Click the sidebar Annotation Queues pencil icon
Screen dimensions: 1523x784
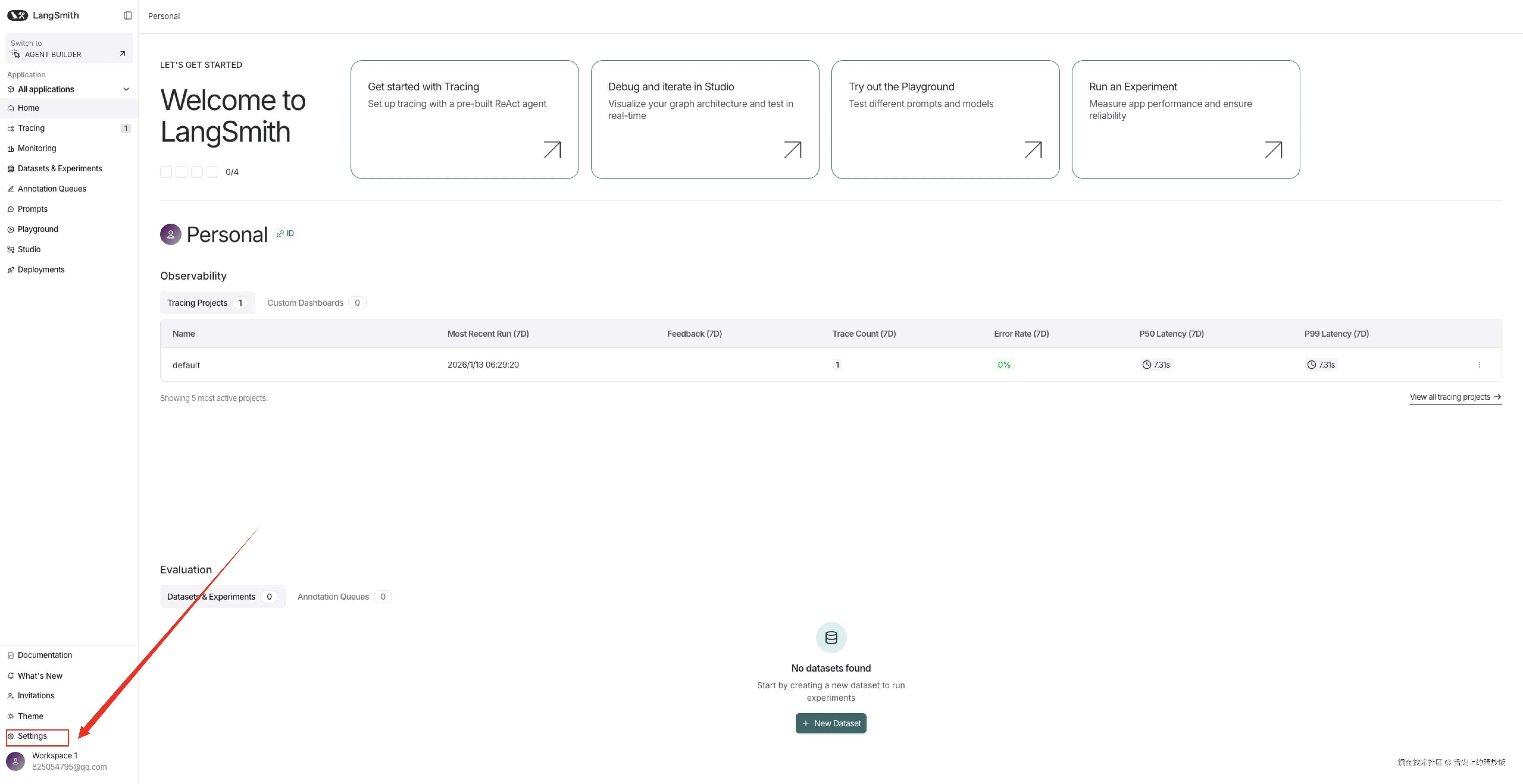[x=11, y=189]
